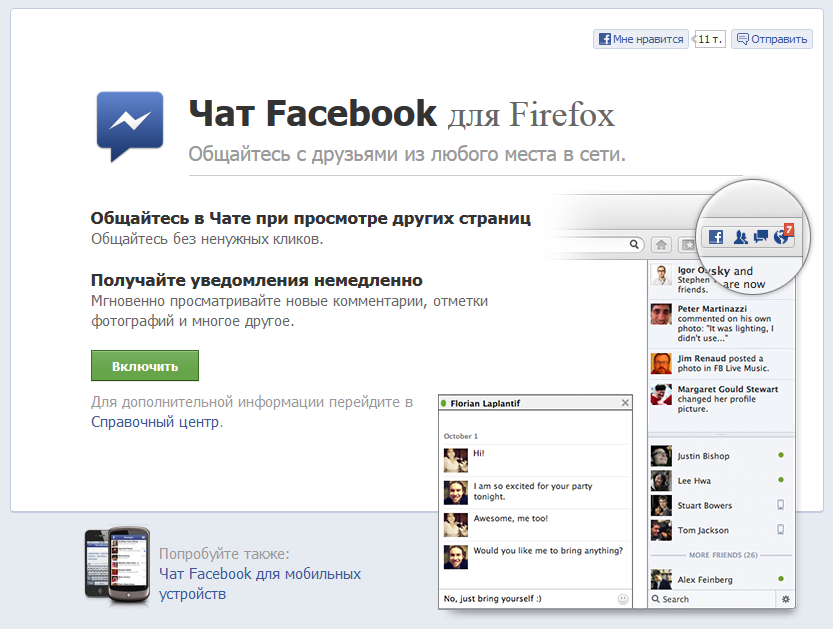Click 'Would you like me to bring anything?' message

pyautogui.click(x=548, y=551)
